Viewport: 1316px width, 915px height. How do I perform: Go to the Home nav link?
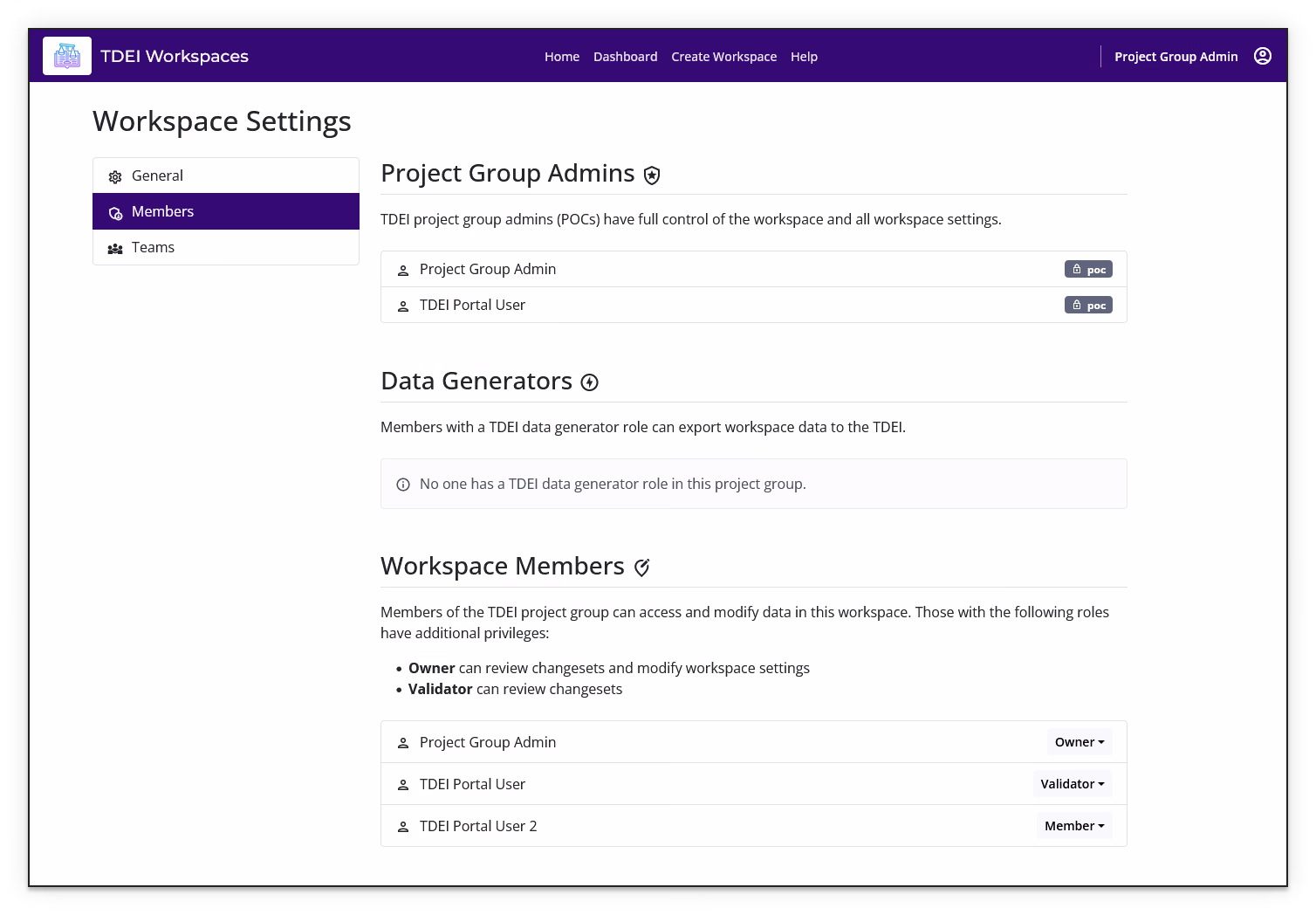[562, 57]
